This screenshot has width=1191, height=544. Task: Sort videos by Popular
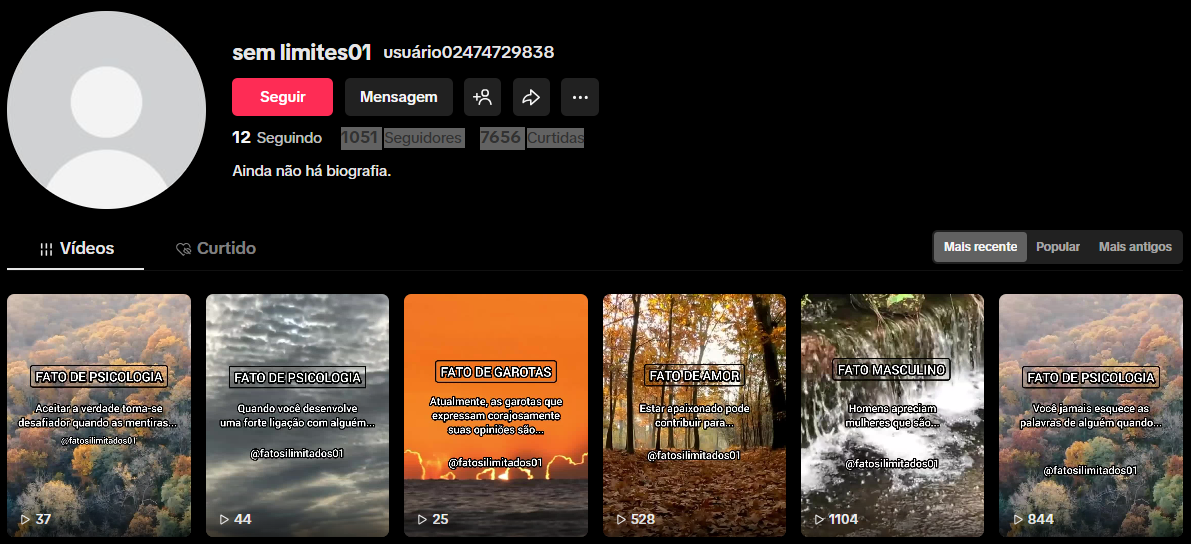[1057, 247]
